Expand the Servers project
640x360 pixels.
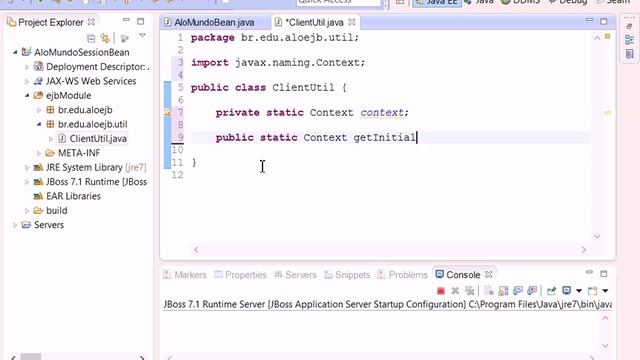tap(15, 225)
